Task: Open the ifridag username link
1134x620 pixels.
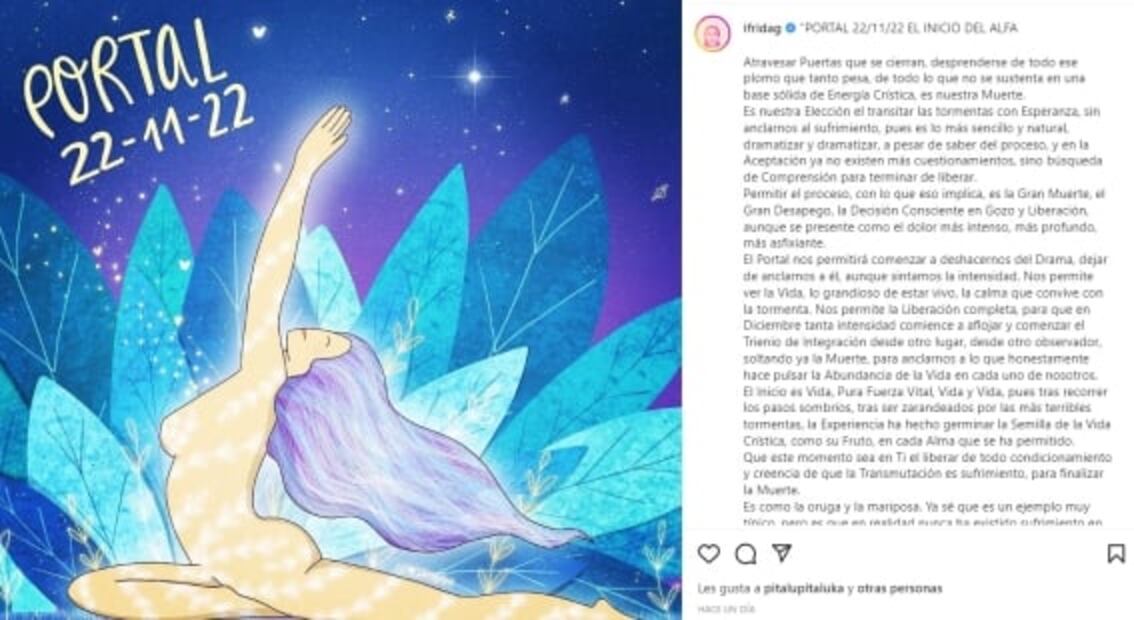Action: tap(763, 28)
